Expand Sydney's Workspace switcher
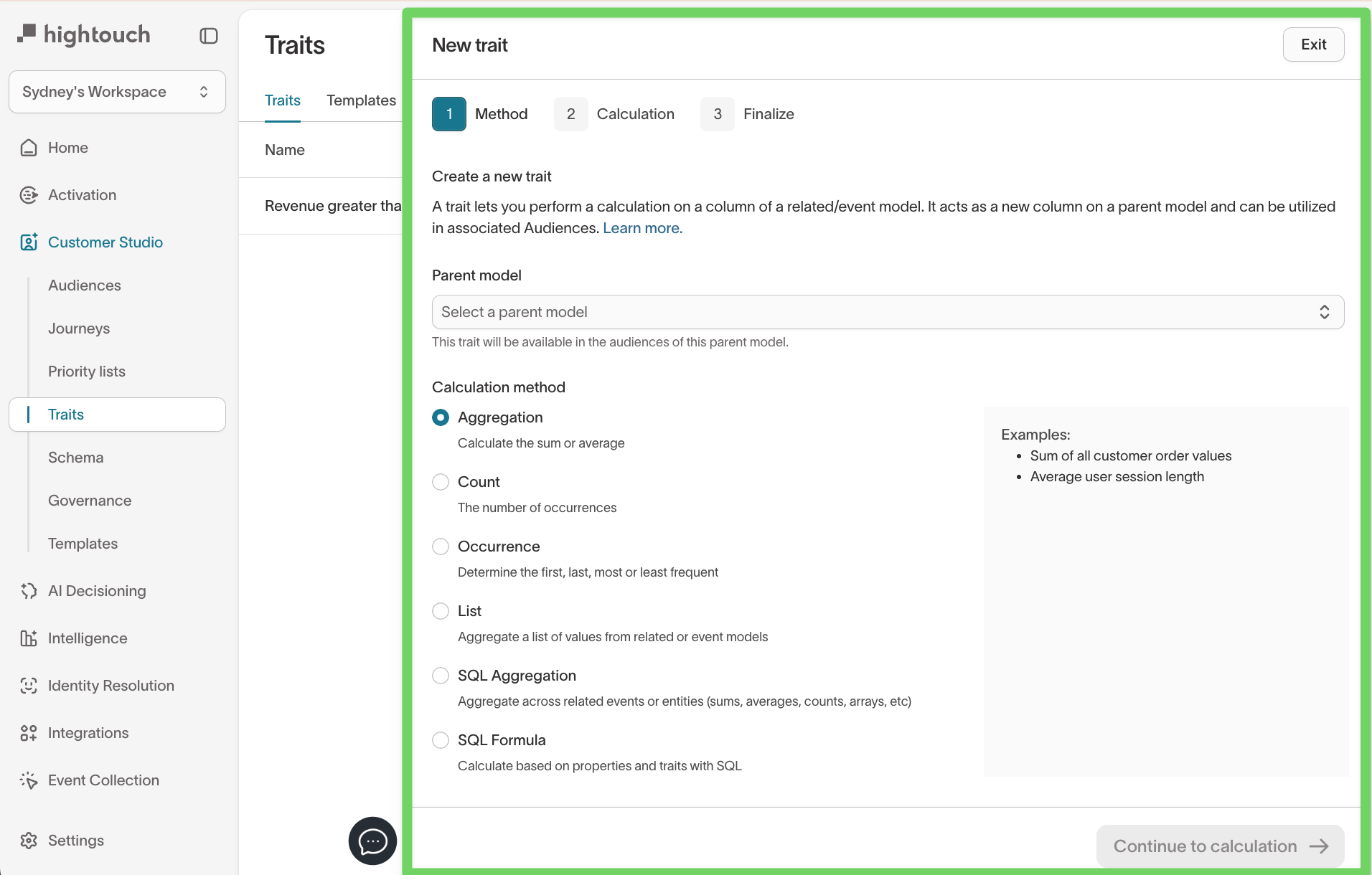Screen dimensions: 1372x875 click(x=117, y=92)
